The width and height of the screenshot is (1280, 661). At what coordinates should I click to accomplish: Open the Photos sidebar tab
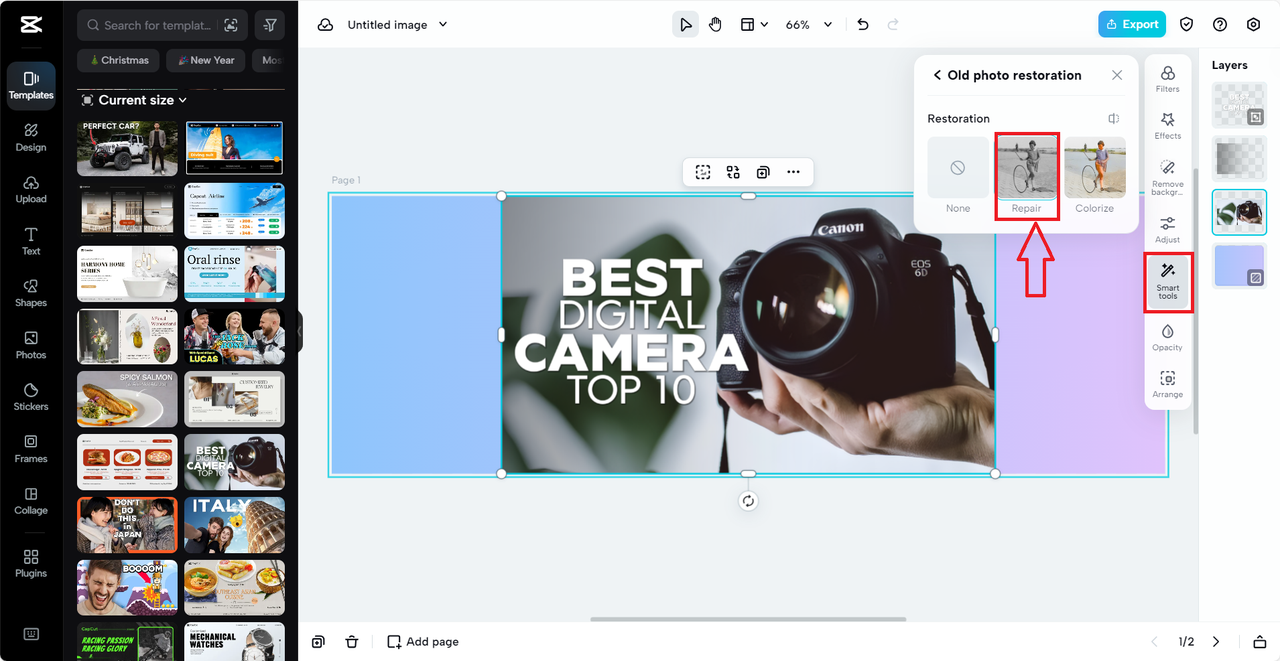31,345
